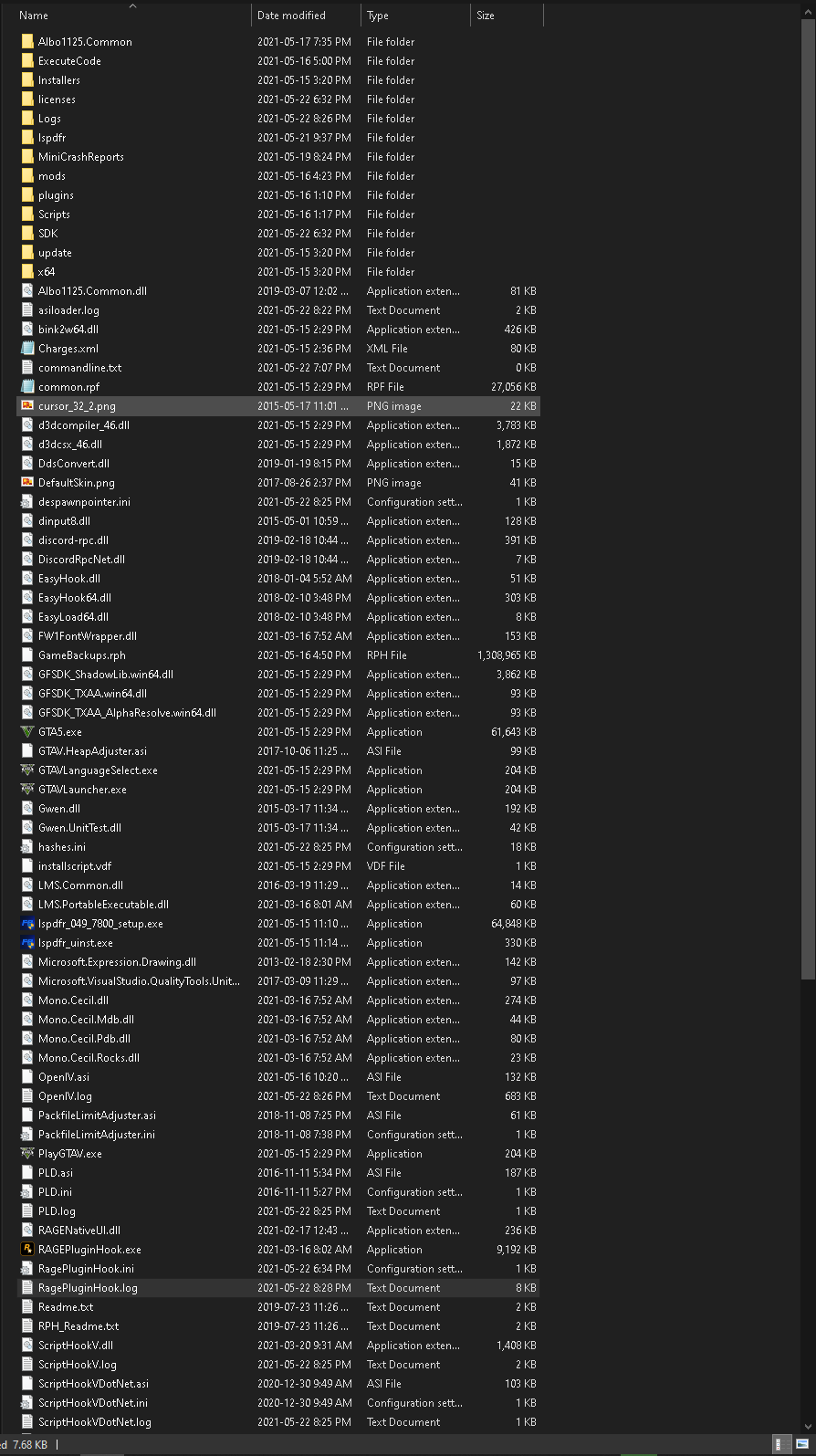Viewport: 816px width, 1456px height.
Task: Click the Charges.xml file icon
Action: pos(27,349)
